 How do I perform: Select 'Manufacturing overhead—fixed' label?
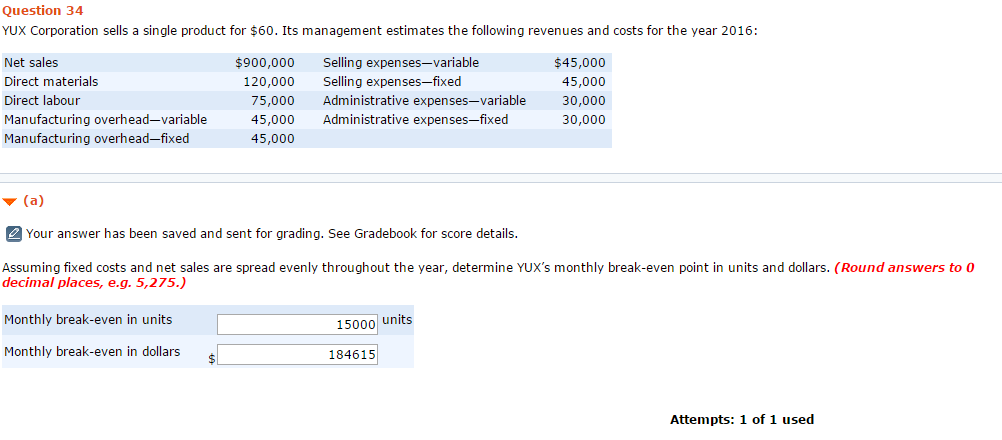click(96, 139)
